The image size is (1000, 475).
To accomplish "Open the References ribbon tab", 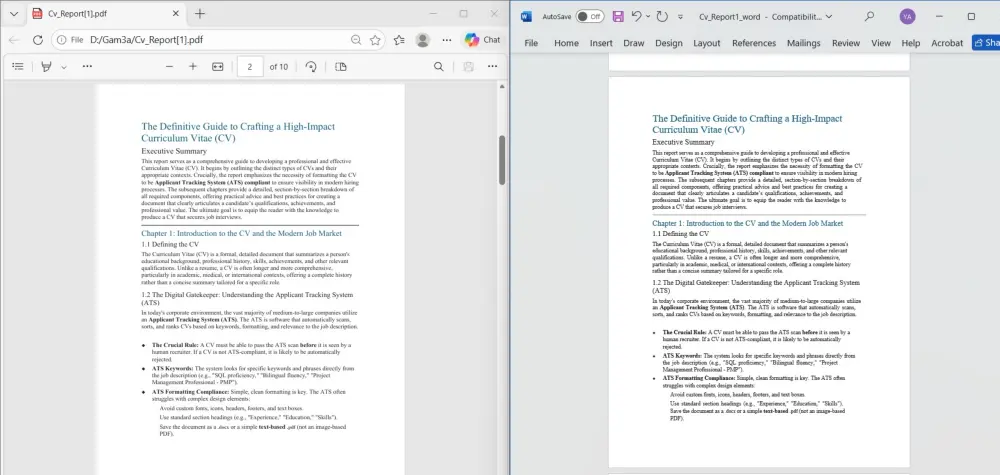I will pos(754,43).
